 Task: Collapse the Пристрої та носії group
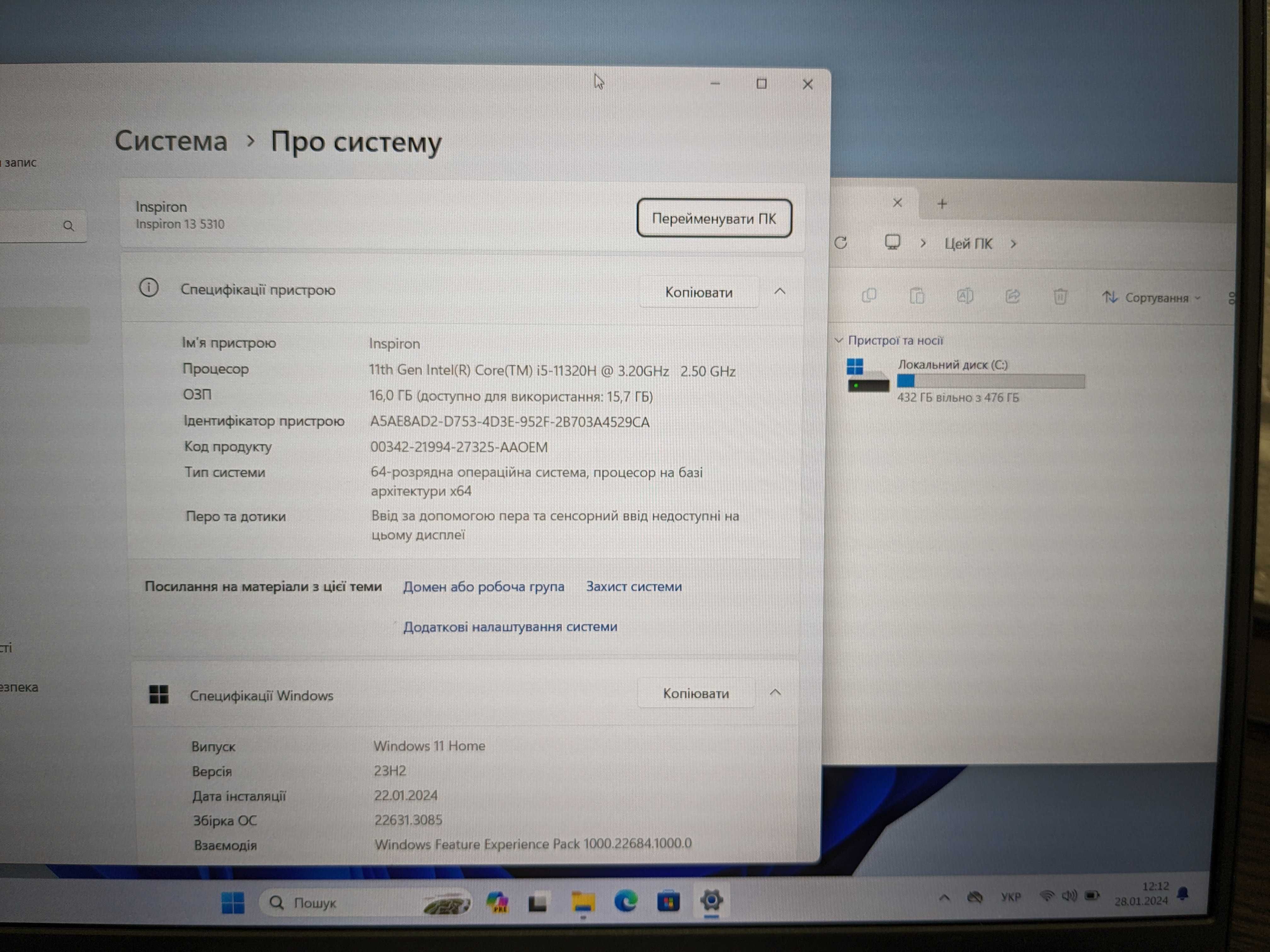838,340
